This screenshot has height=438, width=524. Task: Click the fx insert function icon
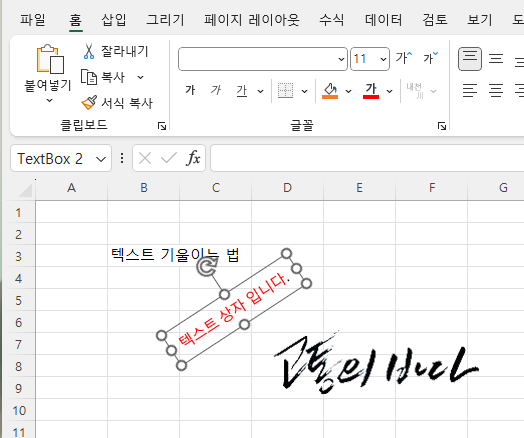[193, 158]
